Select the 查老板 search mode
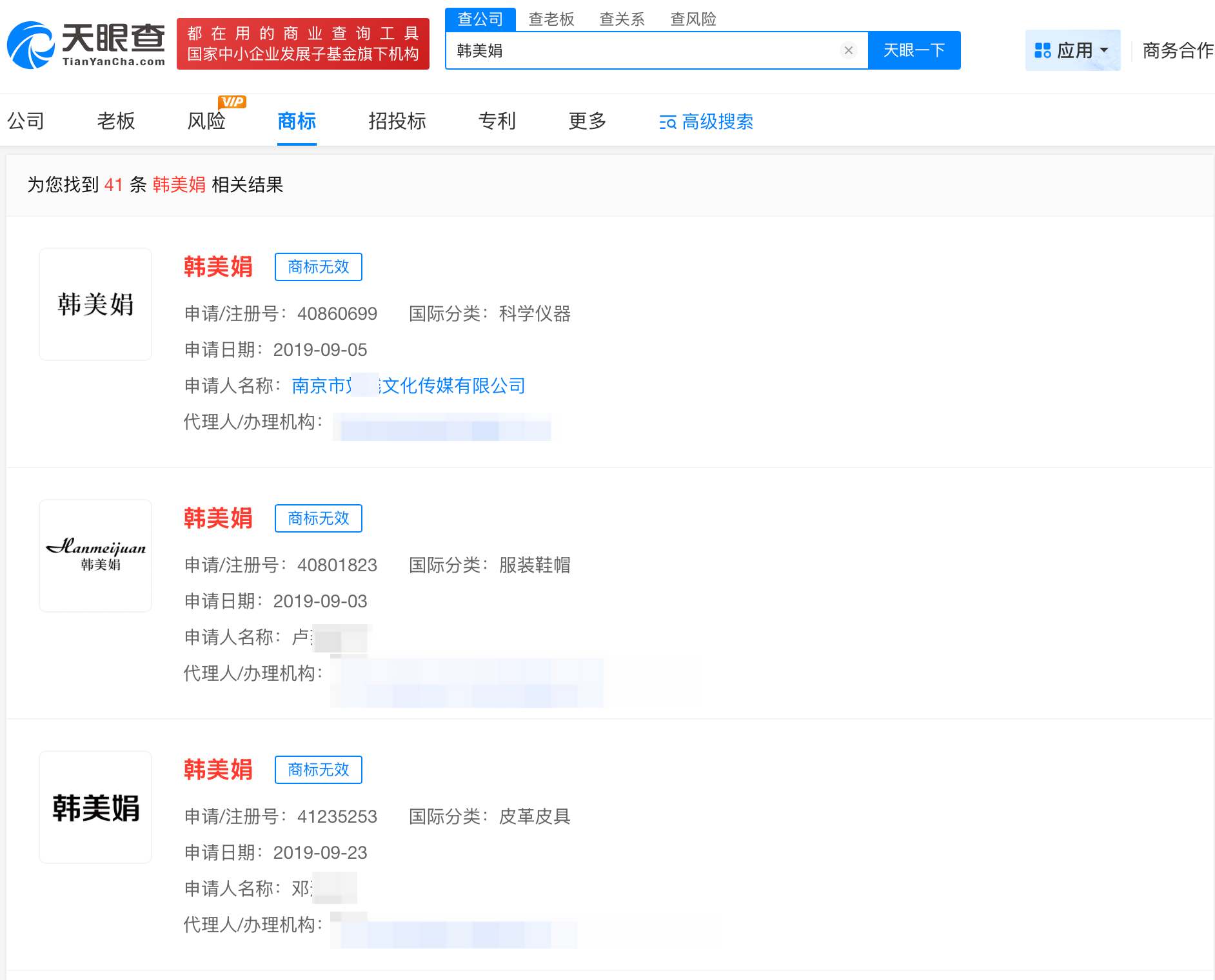1215x980 pixels. 551,19
